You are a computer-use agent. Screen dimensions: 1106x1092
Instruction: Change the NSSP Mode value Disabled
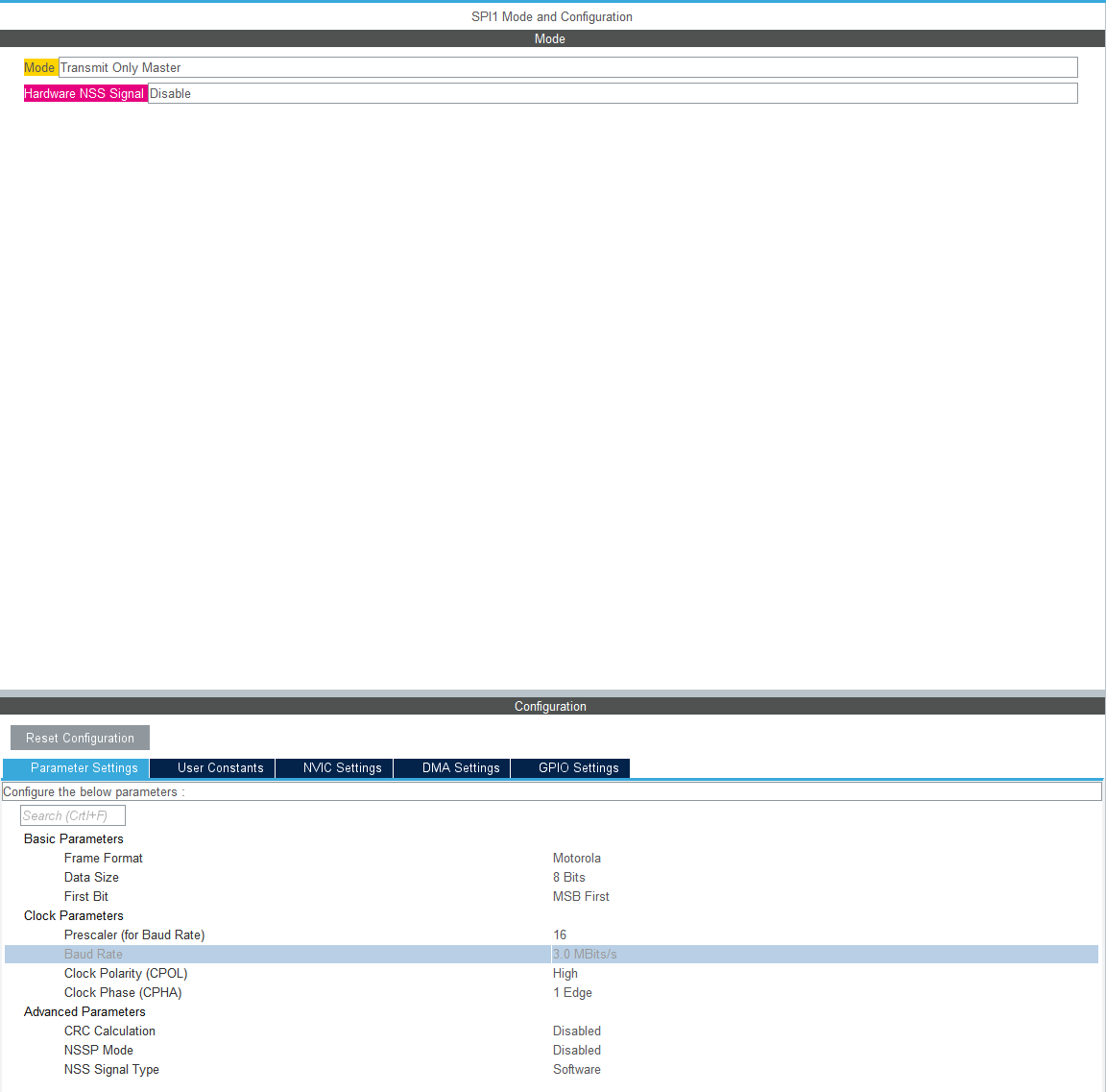(577, 1050)
